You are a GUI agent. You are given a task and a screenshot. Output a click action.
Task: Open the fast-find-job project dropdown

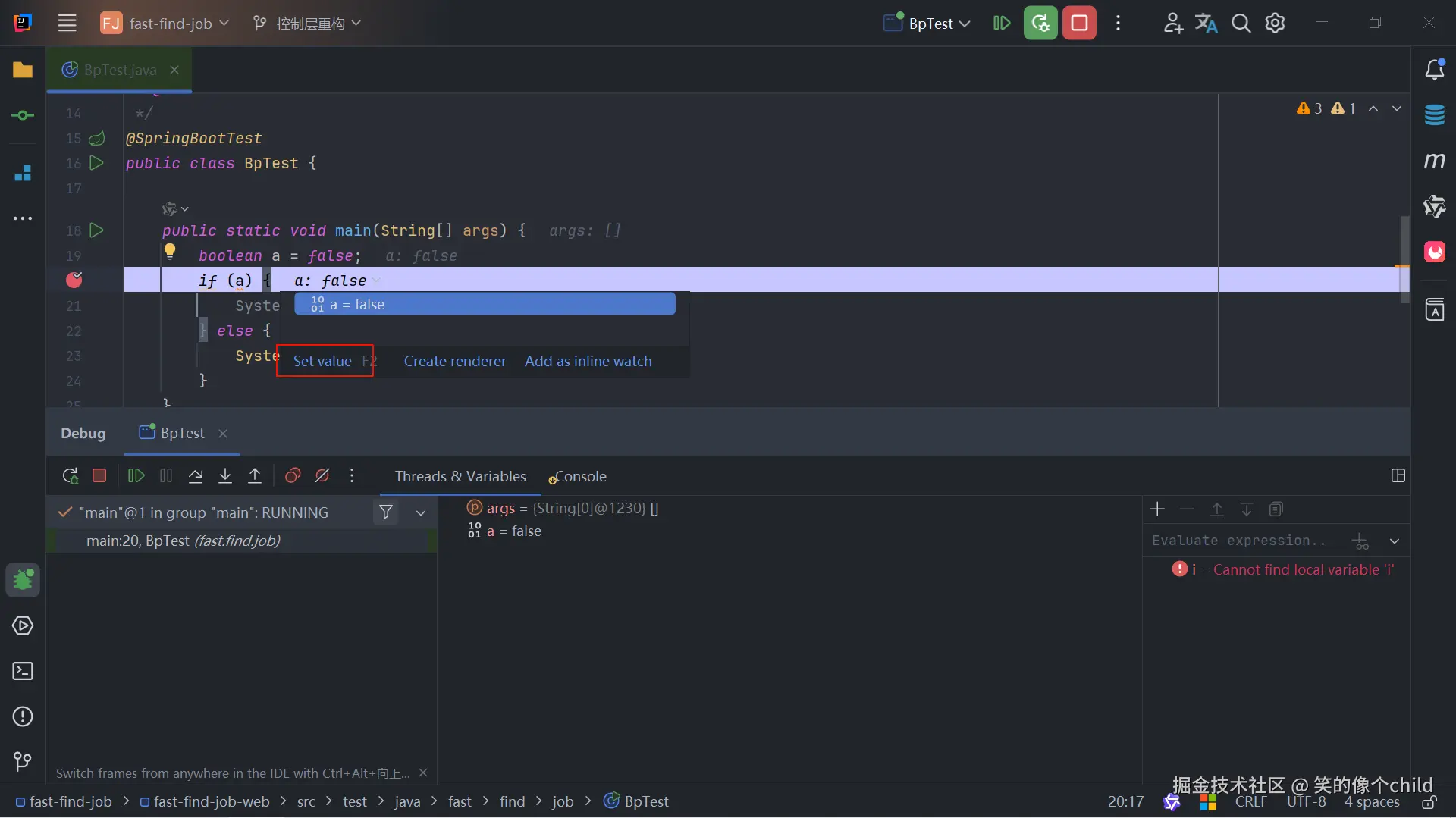[165, 24]
